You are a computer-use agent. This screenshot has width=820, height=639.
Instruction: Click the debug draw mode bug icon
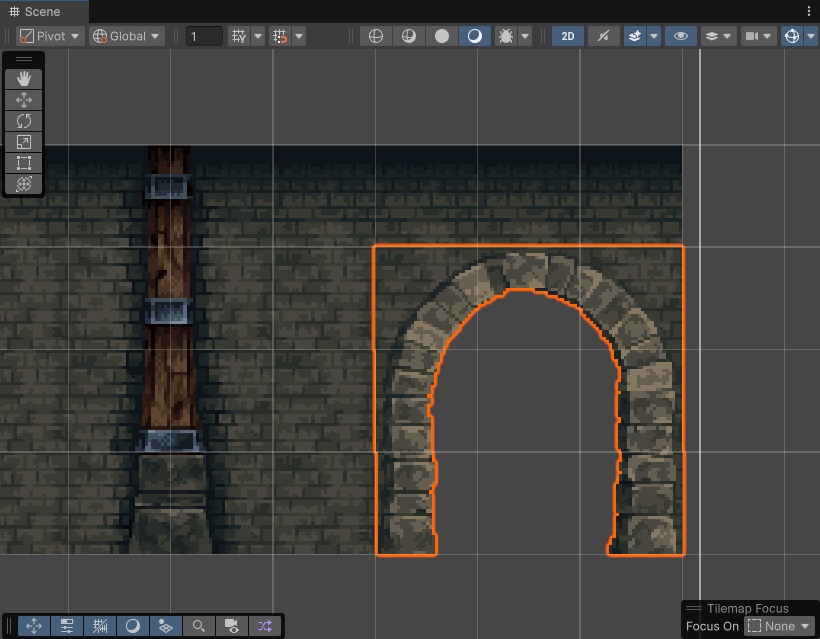point(506,36)
